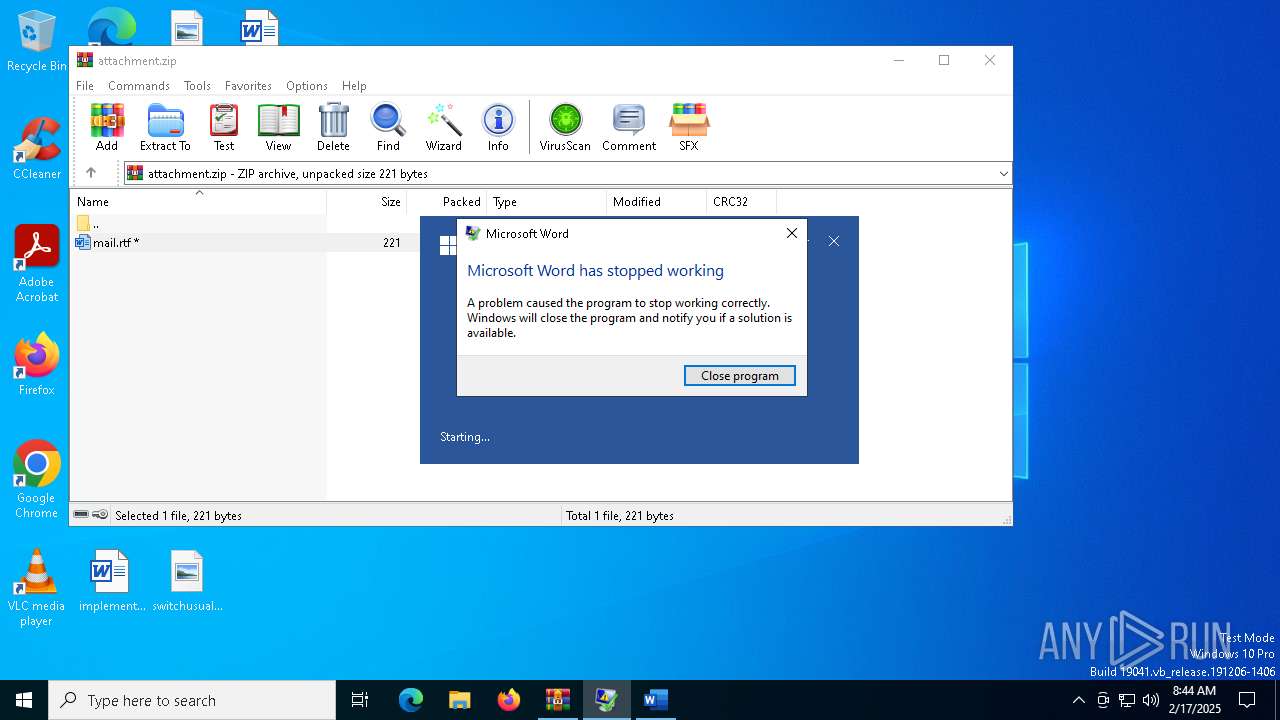Open network settings tray icon
The image size is (1280, 720).
1127,700
